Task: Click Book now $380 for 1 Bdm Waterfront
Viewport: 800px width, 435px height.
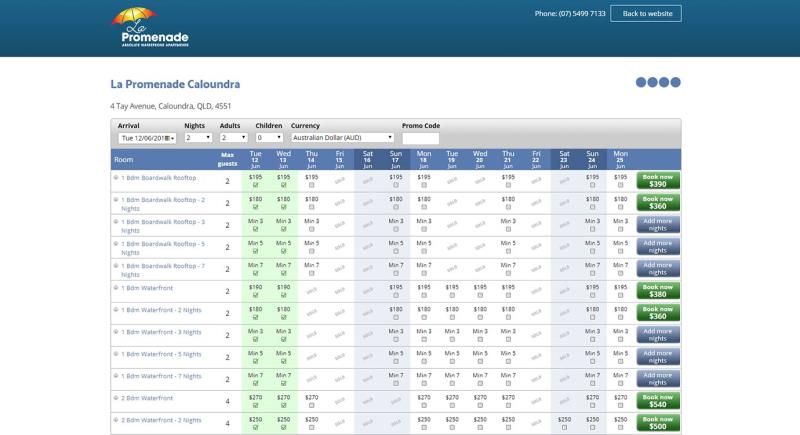Action: pyautogui.click(x=658, y=291)
